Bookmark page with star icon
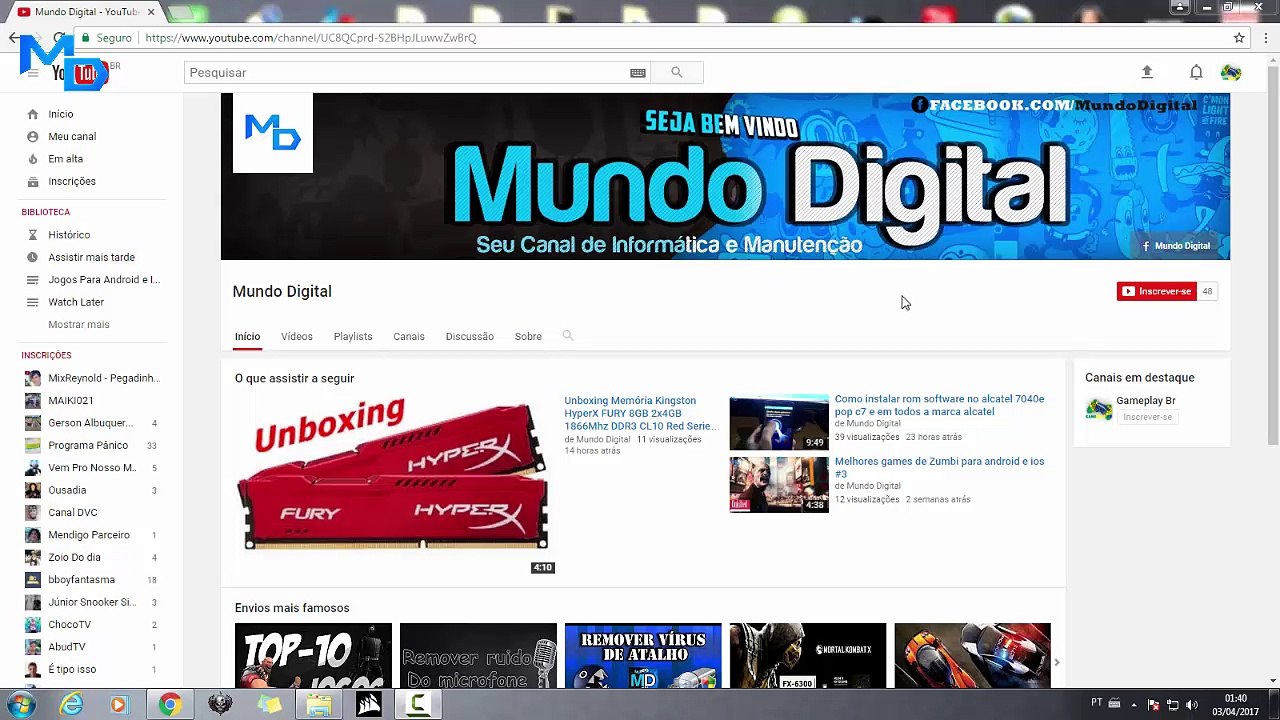The width and height of the screenshot is (1280, 720). point(1239,38)
